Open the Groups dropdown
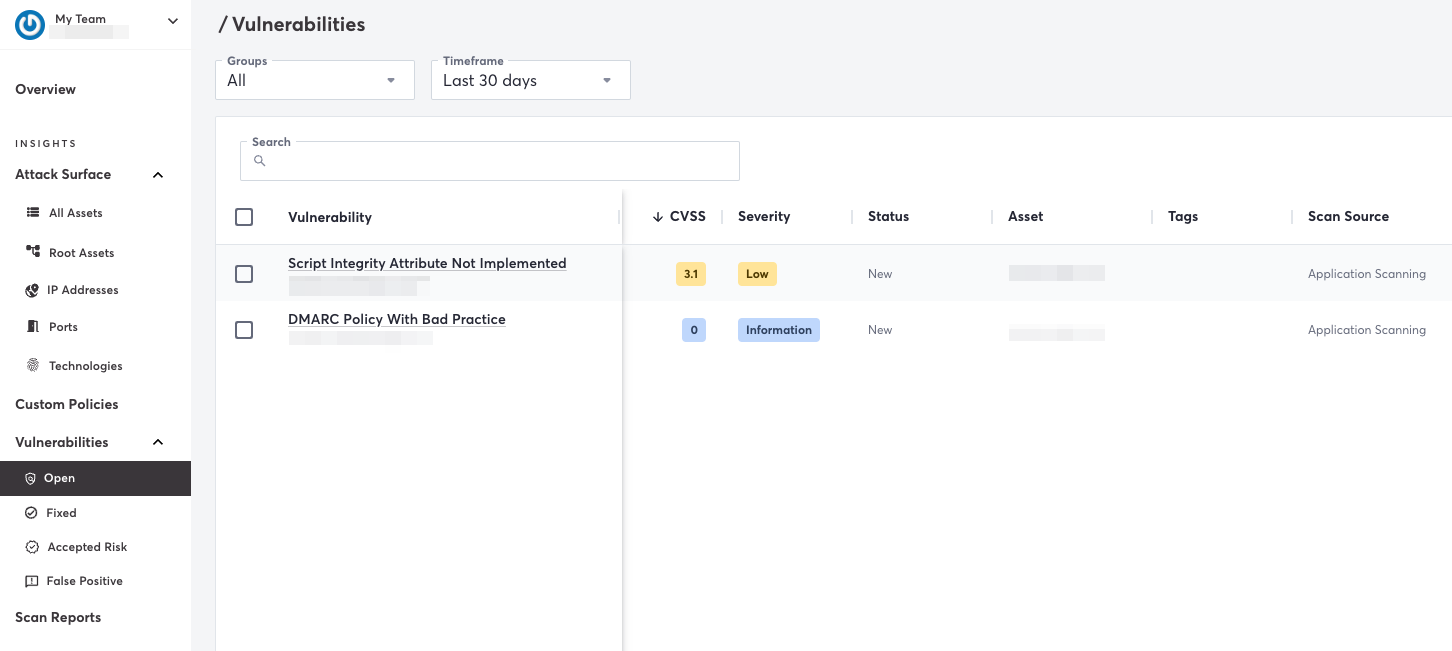Viewport: 1452px width, 651px height. (x=315, y=80)
